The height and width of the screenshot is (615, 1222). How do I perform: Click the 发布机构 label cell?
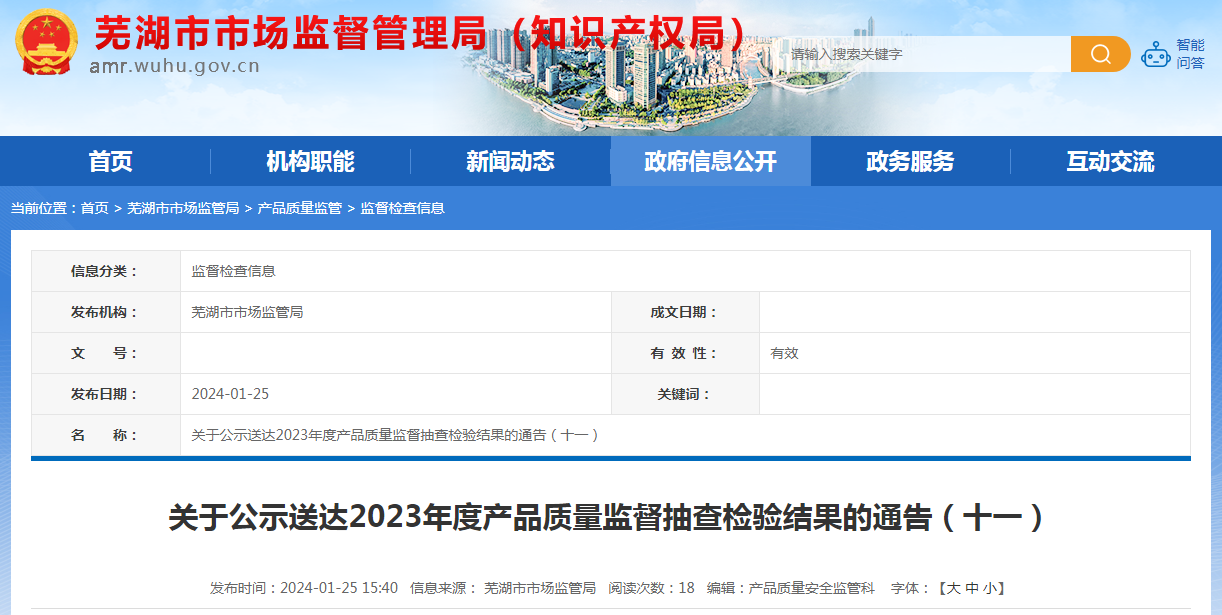tap(105, 312)
